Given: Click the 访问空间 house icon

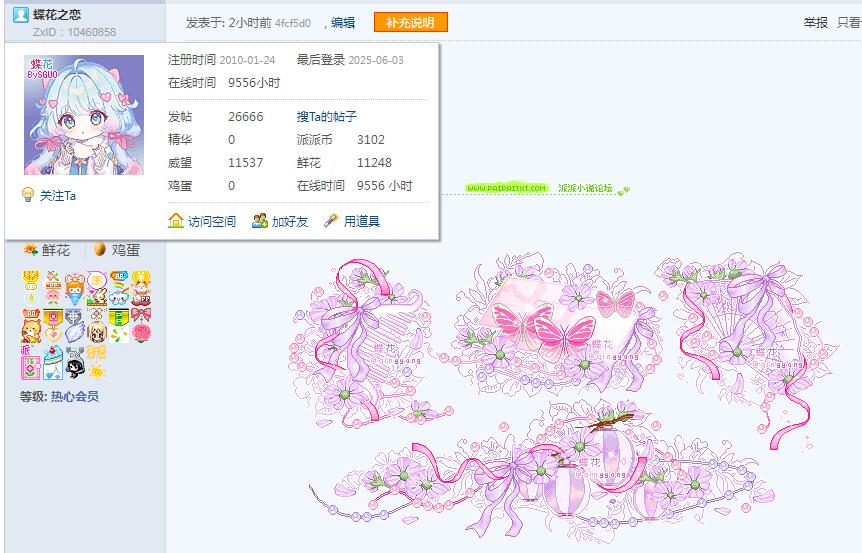Looking at the screenshot, I should coord(176,221).
